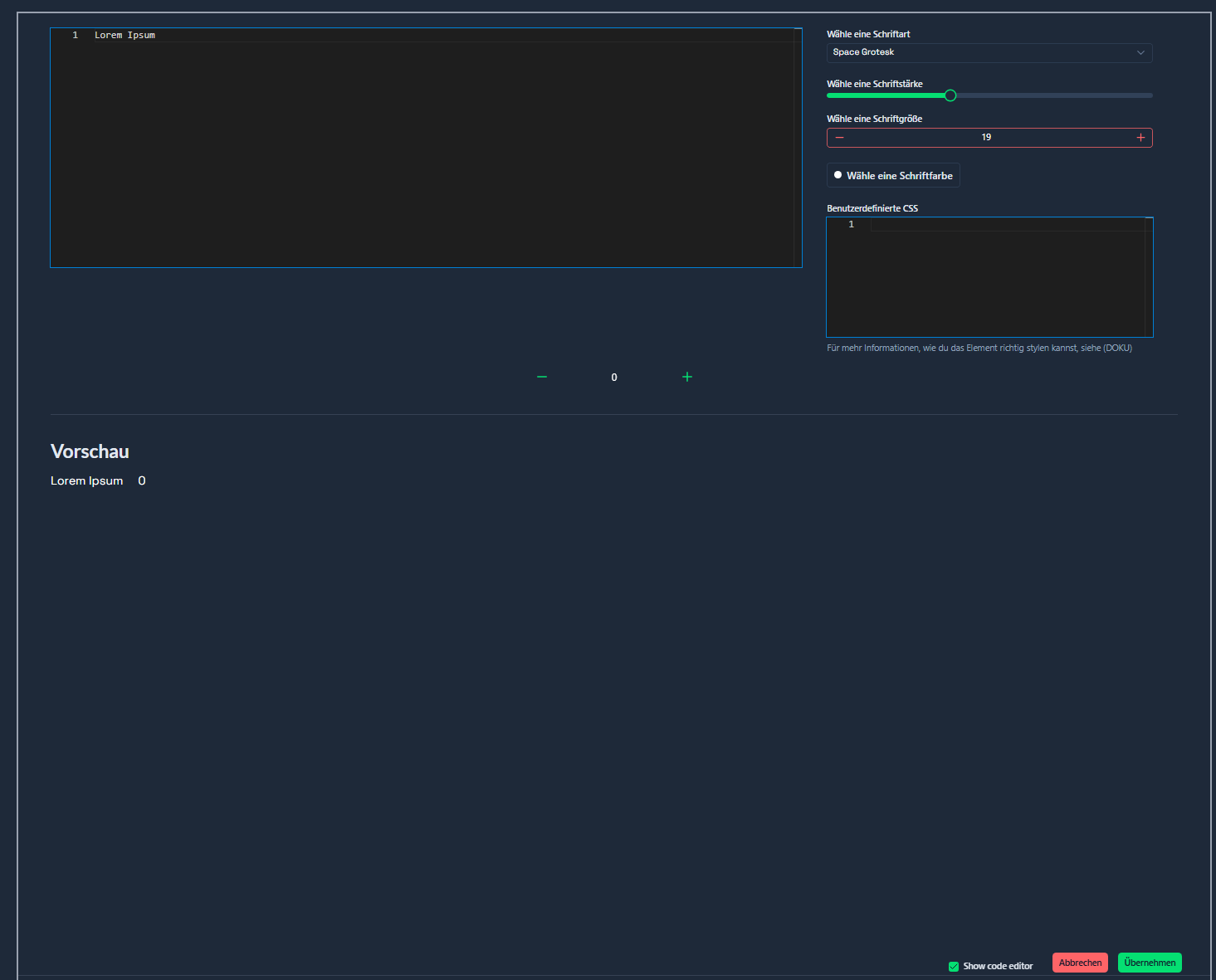The image size is (1216, 980).
Task: Expand the Schriftart dropdown chevron
Action: pyautogui.click(x=1140, y=52)
